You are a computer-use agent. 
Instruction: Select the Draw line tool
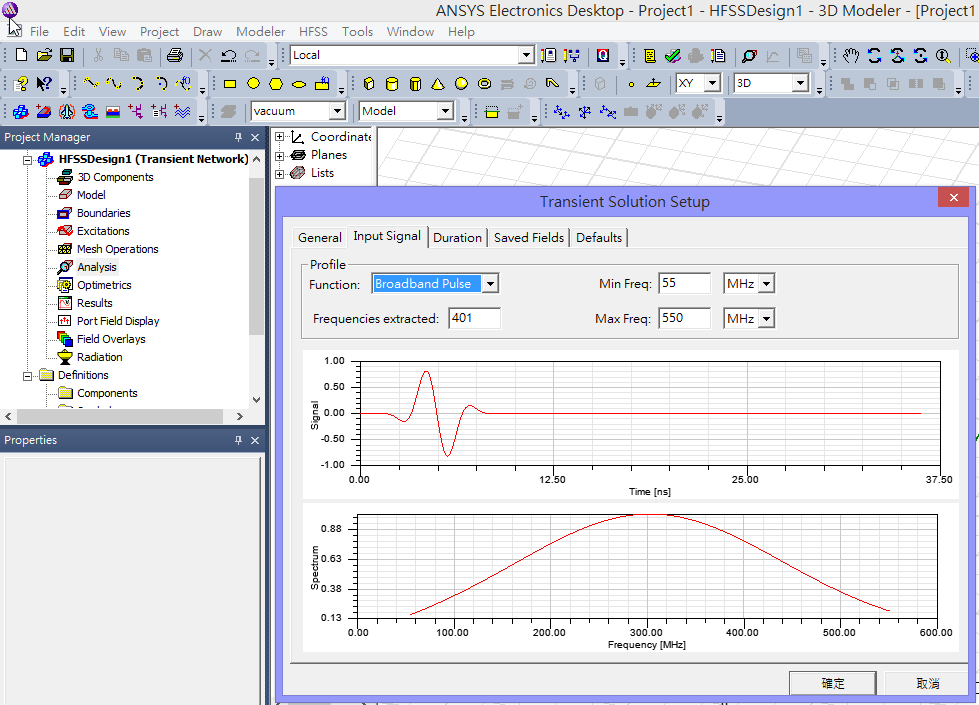tap(91, 83)
